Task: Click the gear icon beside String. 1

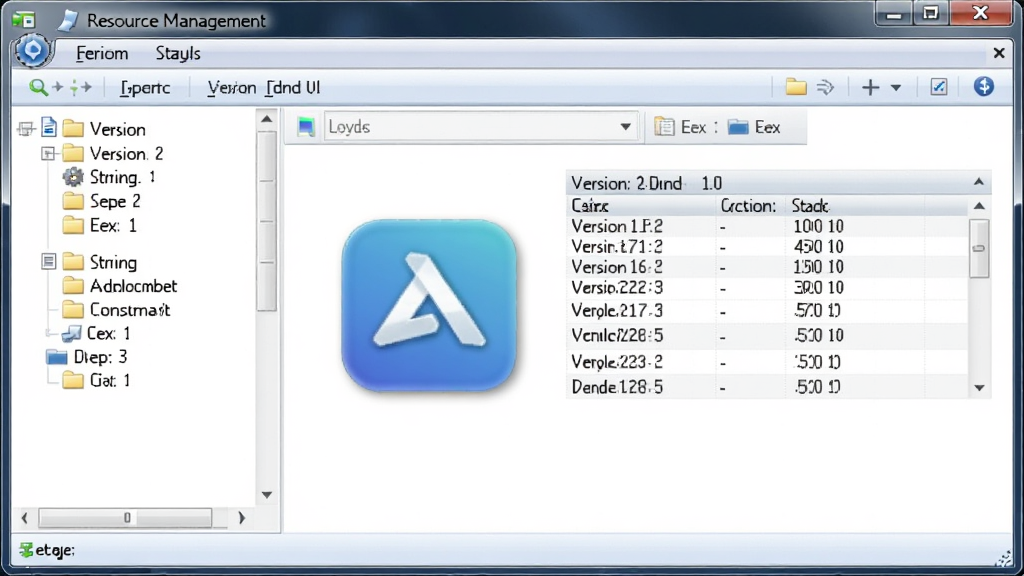Action: tap(73, 177)
